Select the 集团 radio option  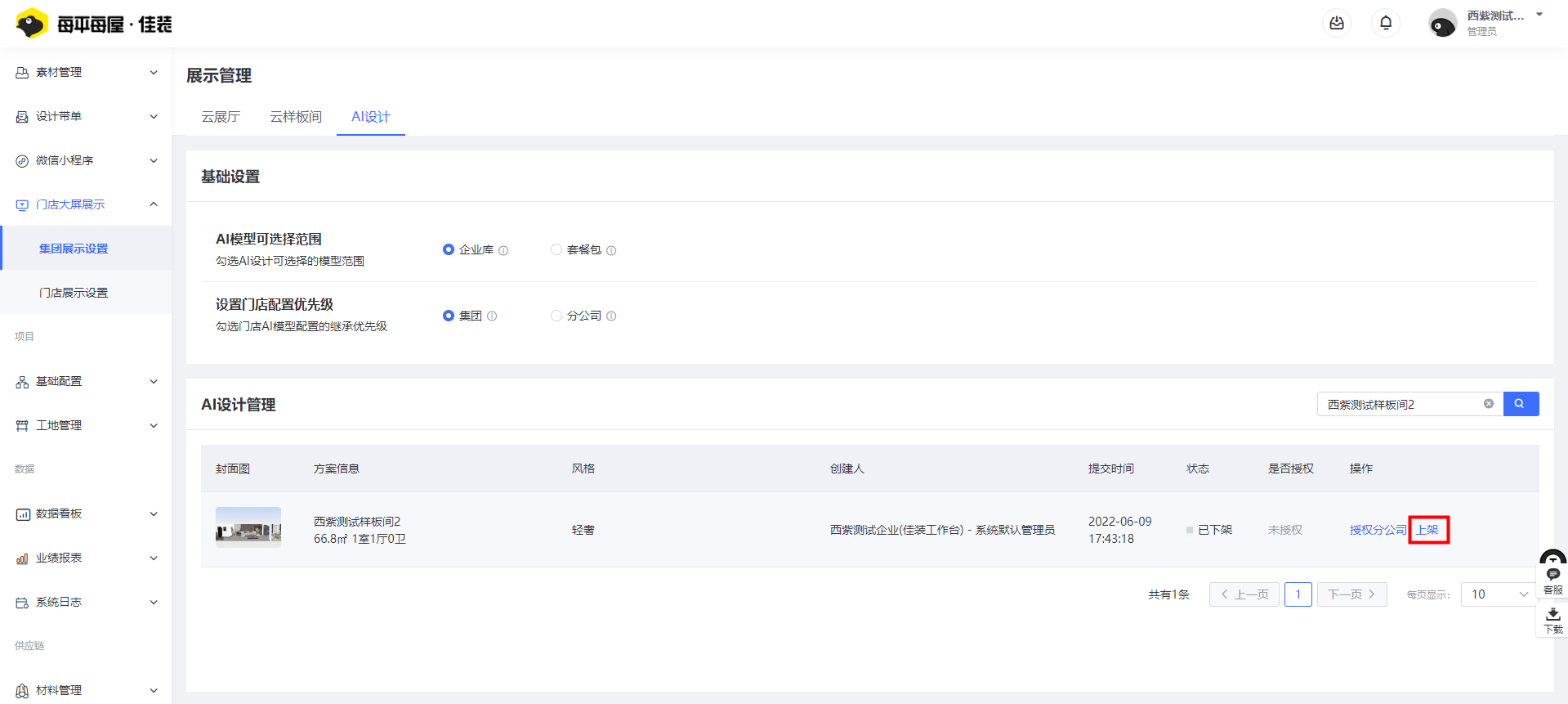[x=448, y=316]
